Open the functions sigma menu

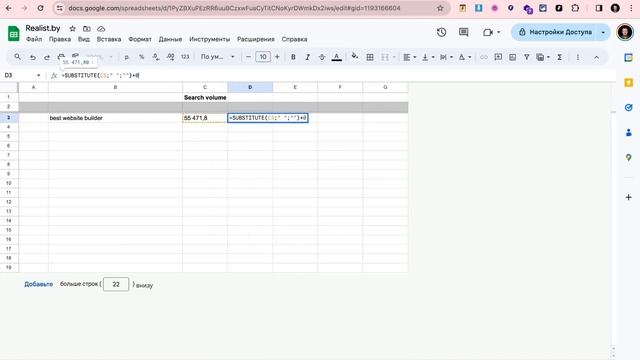pyautogui.click(x=560, y=57)
